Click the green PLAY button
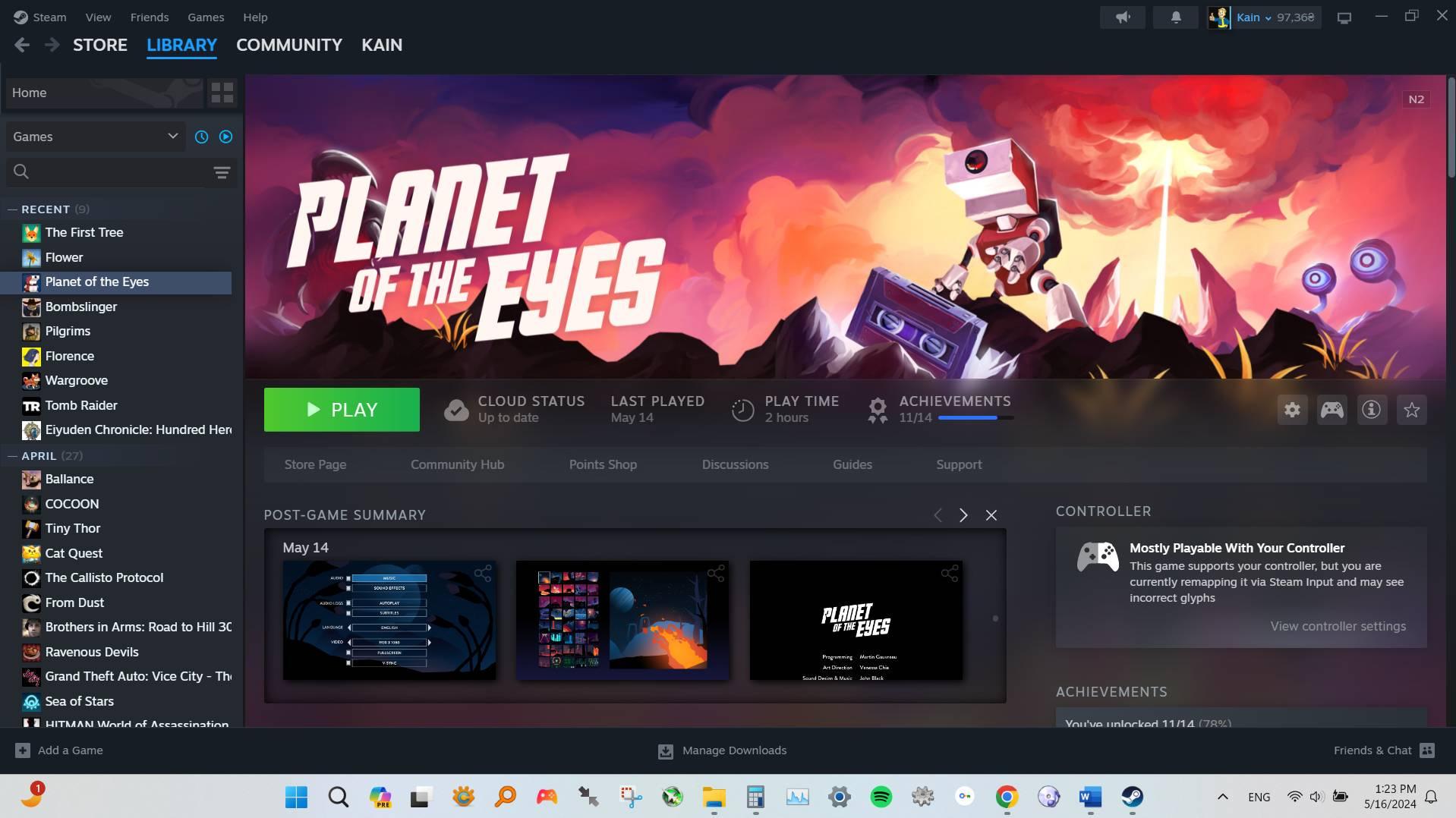Image resolution: width=1456 pixels, height=818 pixels. (342, 410)
